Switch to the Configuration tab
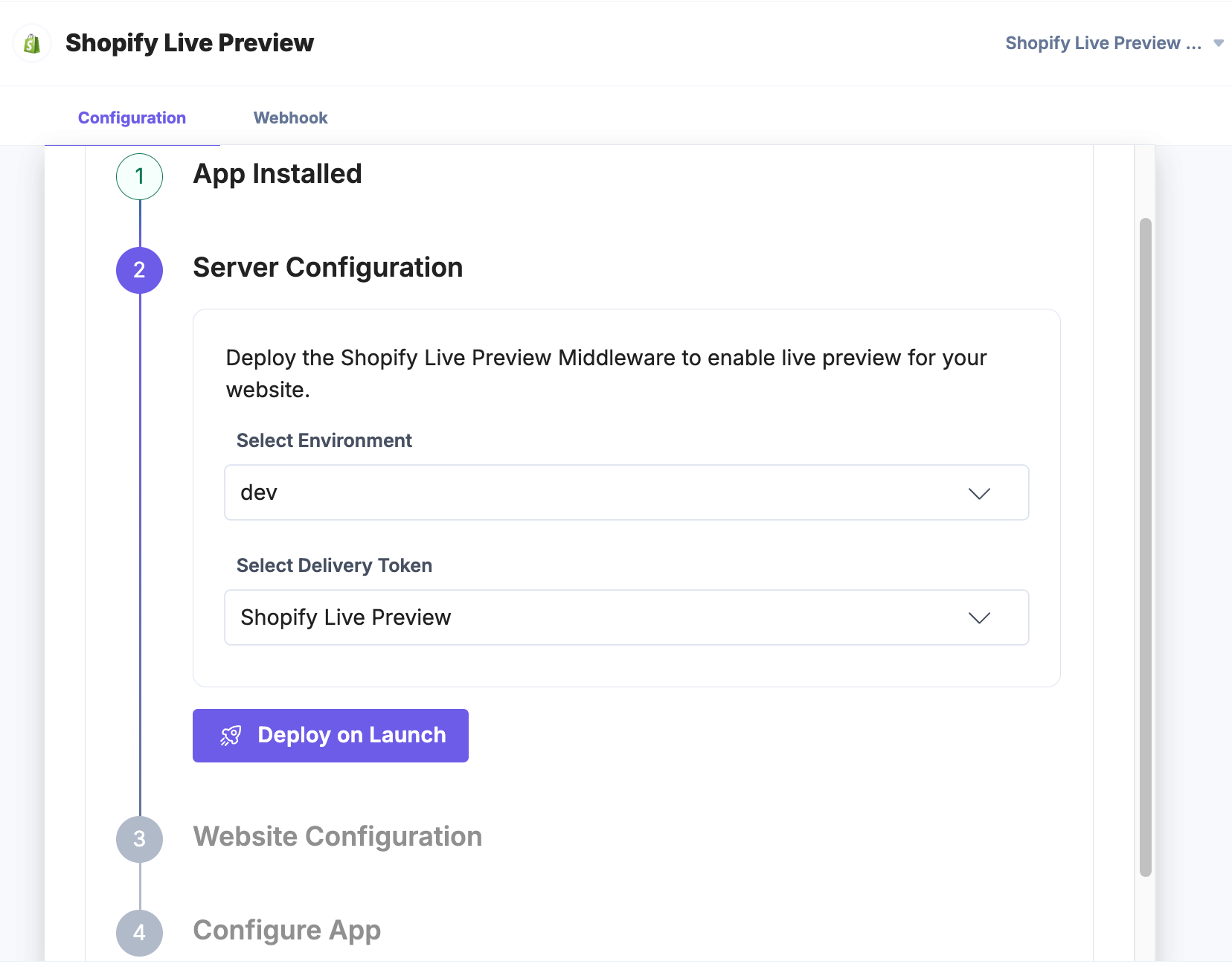Screen dimensions: 1232x967 pyautogui.click(x=132, y=118)
